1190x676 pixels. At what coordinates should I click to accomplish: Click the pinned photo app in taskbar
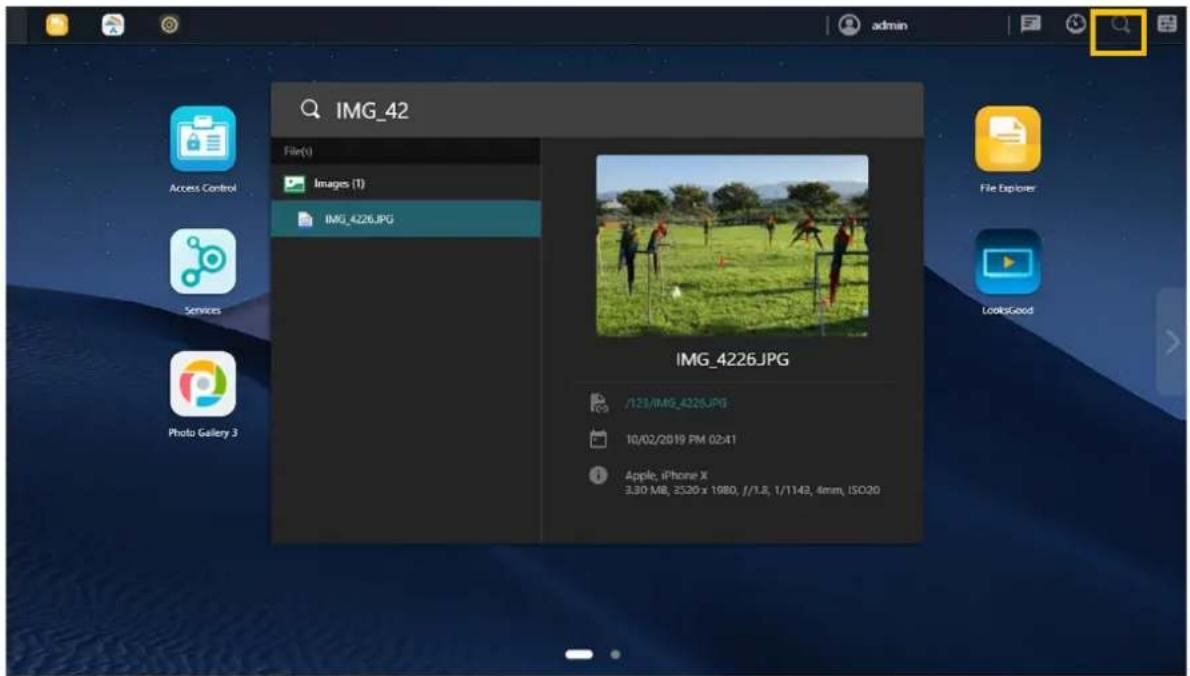[x=114, y=27]
